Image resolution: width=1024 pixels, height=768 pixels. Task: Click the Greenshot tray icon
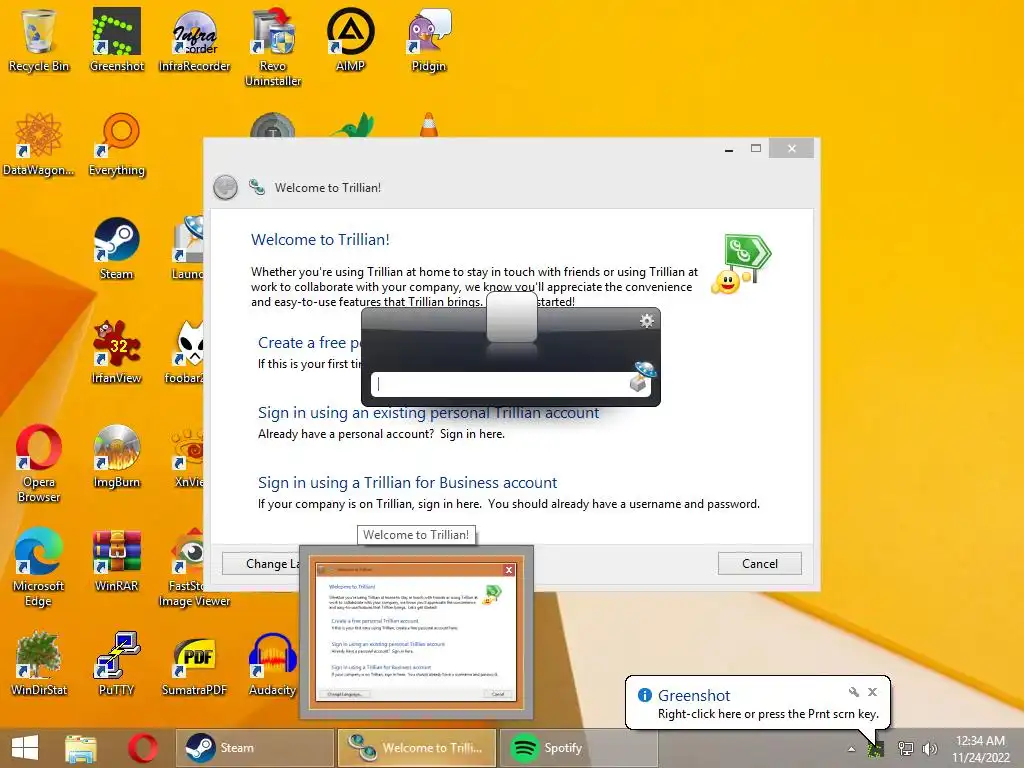(x=876, y=748)
